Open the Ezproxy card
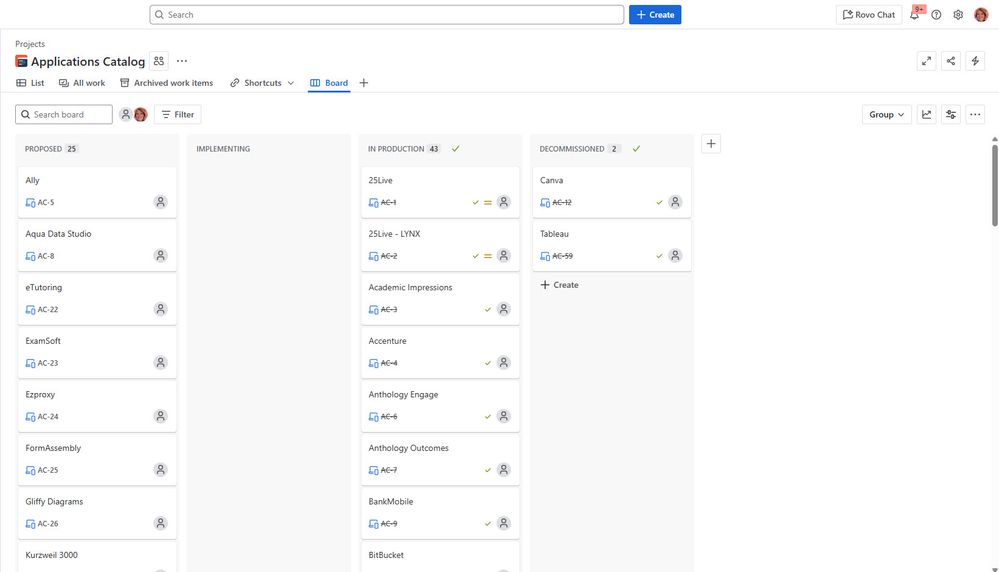The height and width of the screenshot is (572, 999). coord(97,405)
